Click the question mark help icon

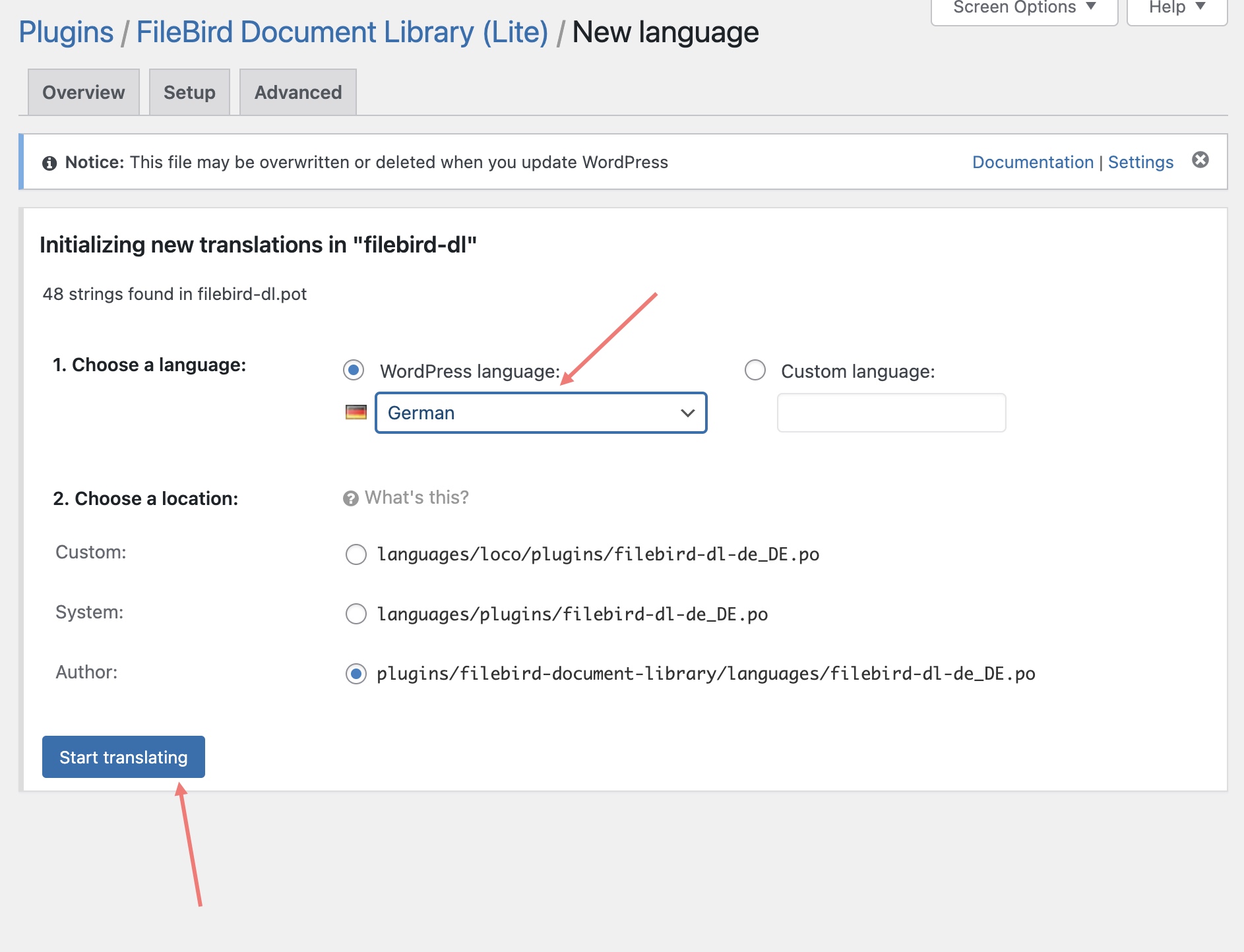point(350,498)
